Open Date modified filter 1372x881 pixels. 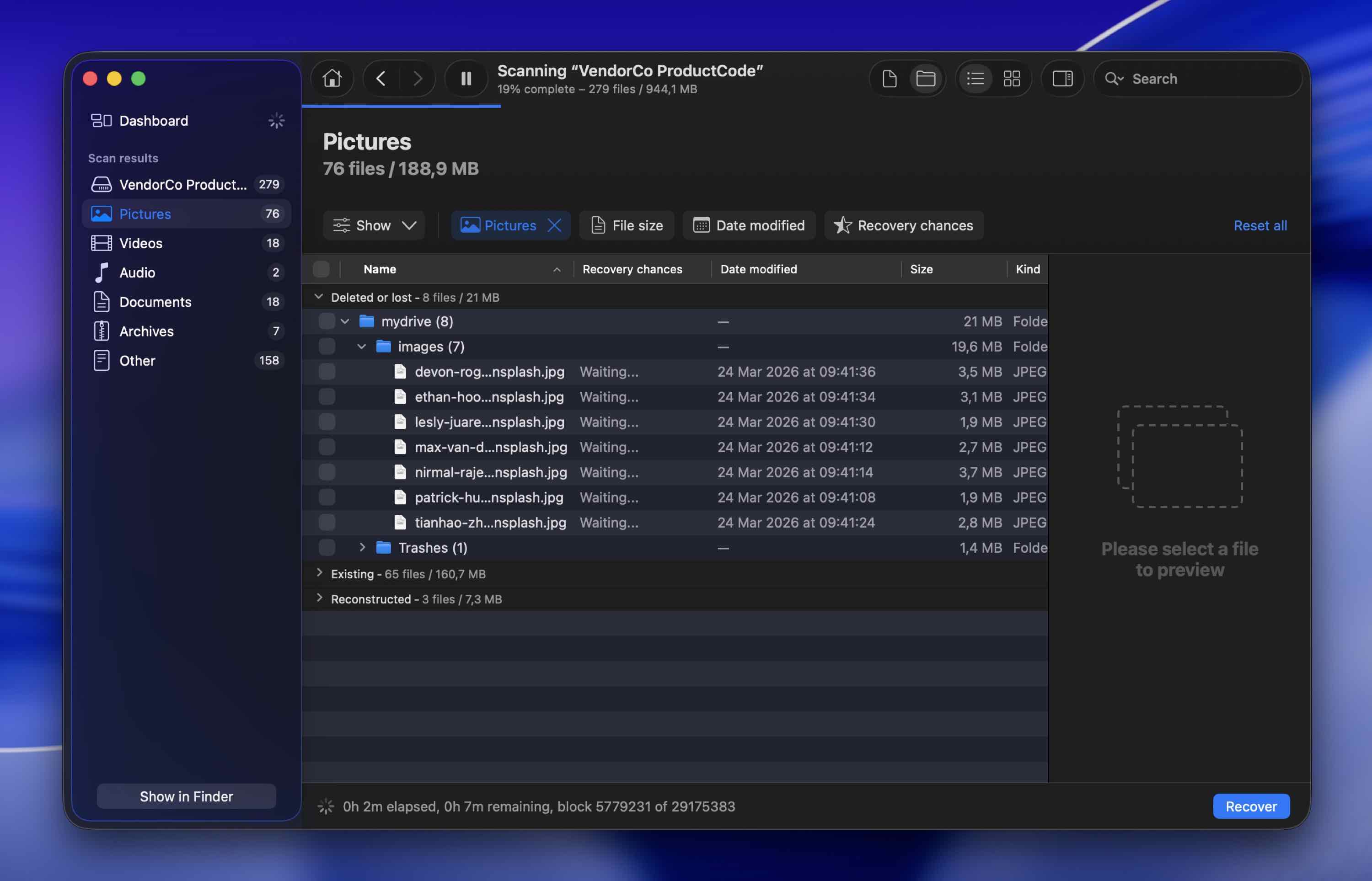tap(749, 225)
